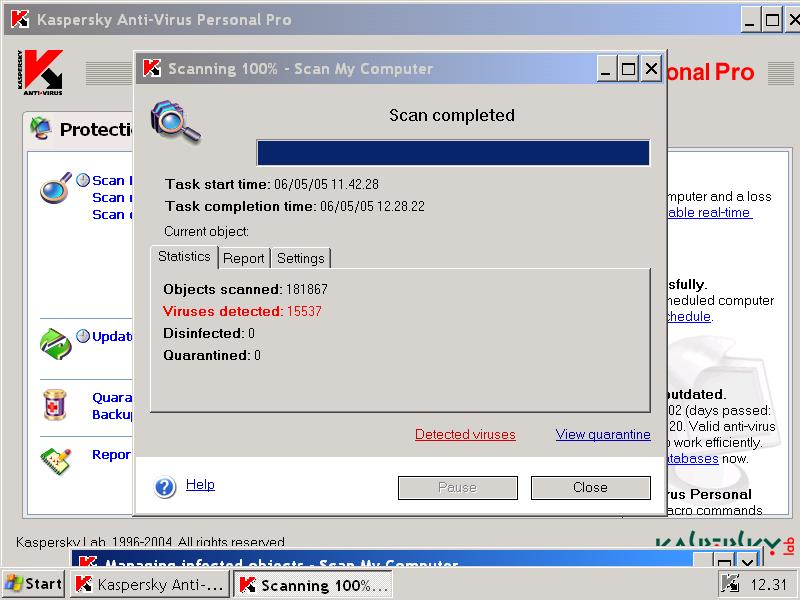This screenshot has height=600, width=800.
Task: Click 'Disinfected: 0' text
Action: (x=209, y=333)
